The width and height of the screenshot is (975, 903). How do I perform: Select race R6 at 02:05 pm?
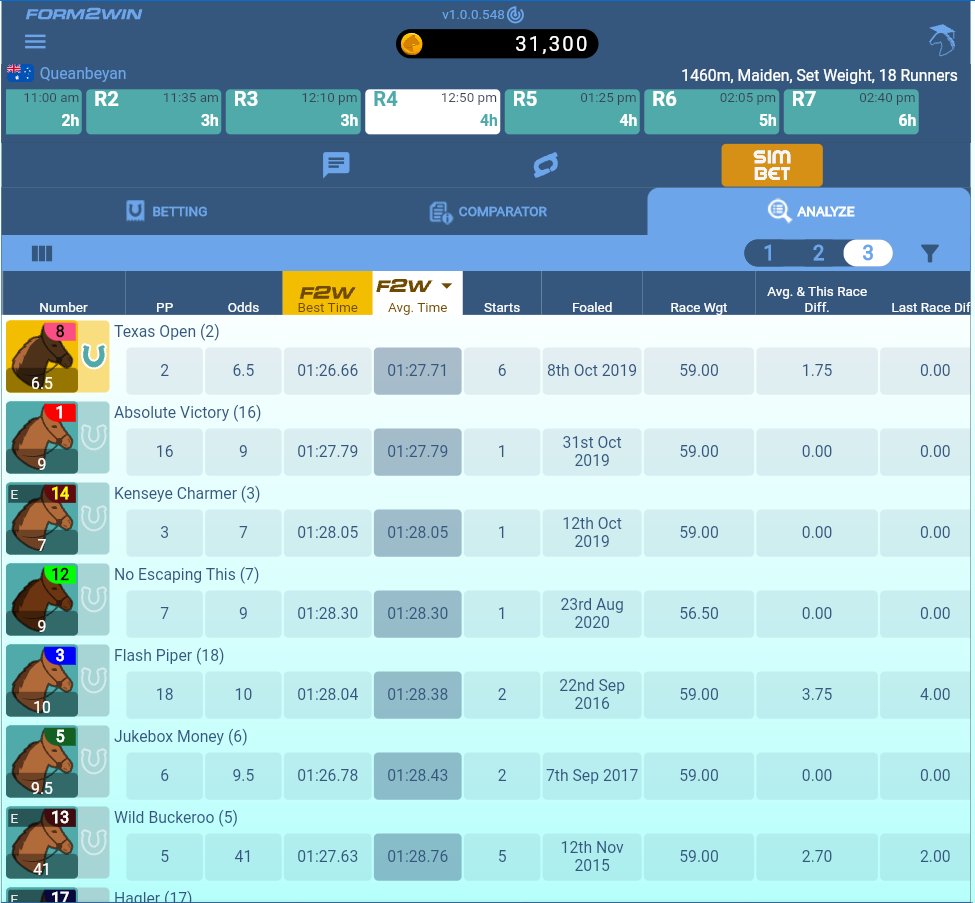click(x=711, y=111)
